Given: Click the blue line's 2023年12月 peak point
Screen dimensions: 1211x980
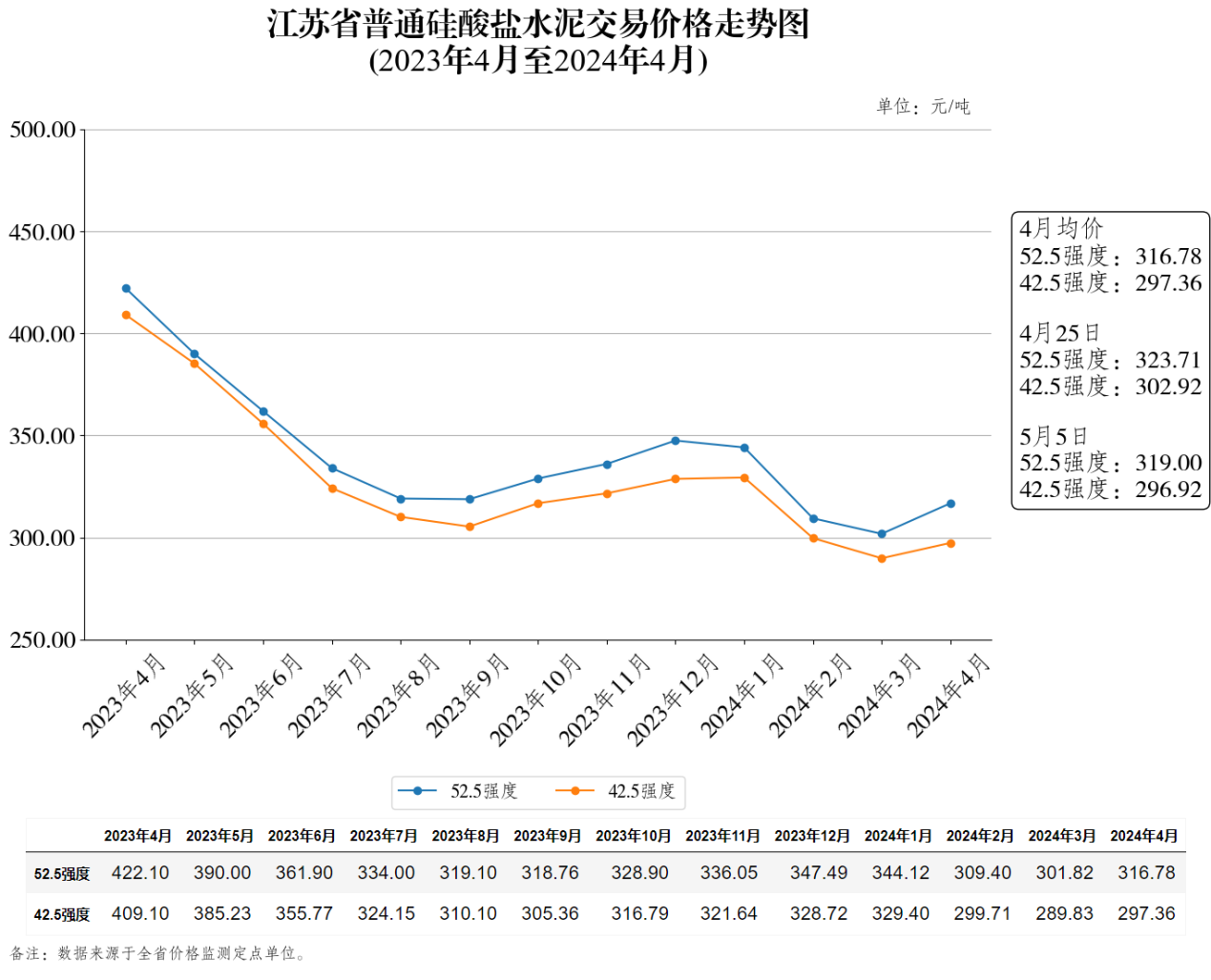Looking at the screenshot, I should (x=676, y=441).
